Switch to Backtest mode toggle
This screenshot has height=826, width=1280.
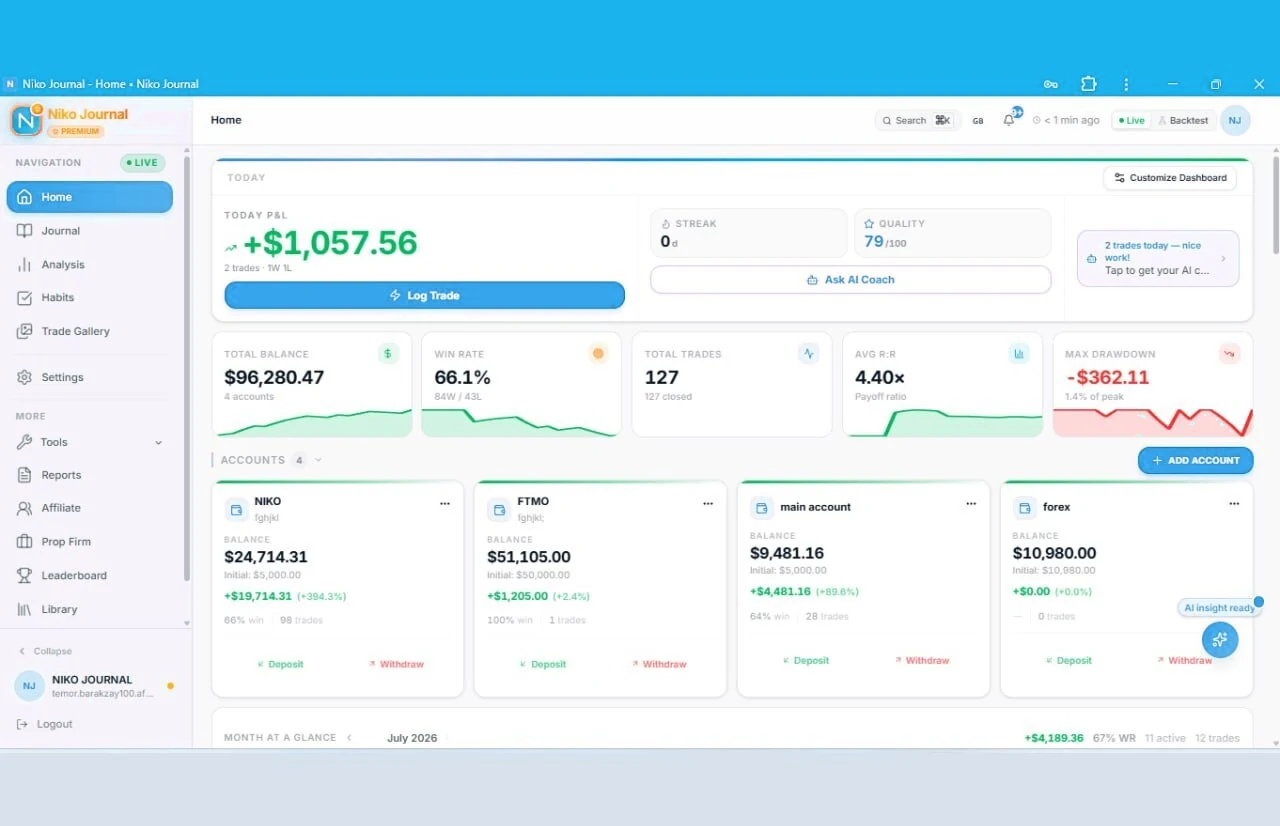[1183, 120]
